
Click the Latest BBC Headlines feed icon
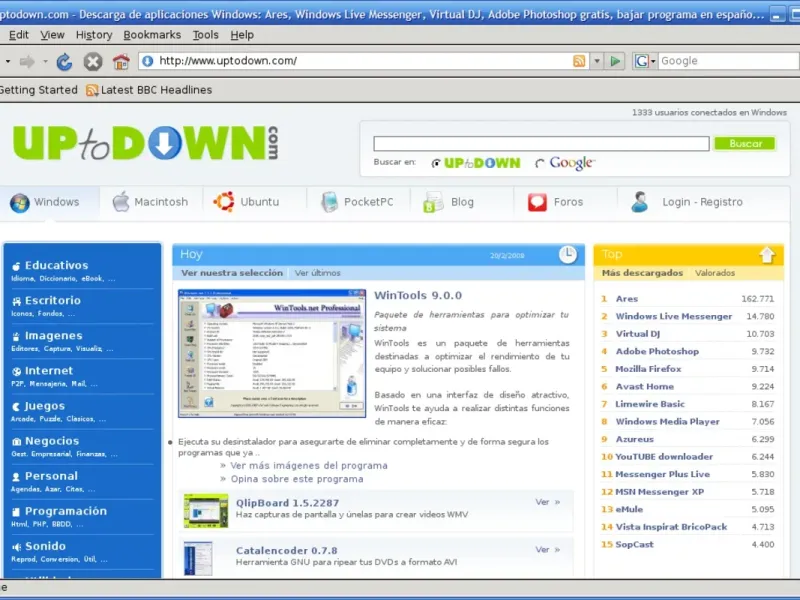pyautogui.click(x=92, y=90)
